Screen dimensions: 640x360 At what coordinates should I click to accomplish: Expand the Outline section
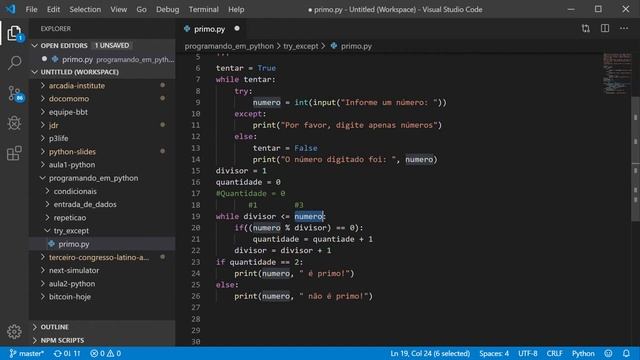click(102, 327)
